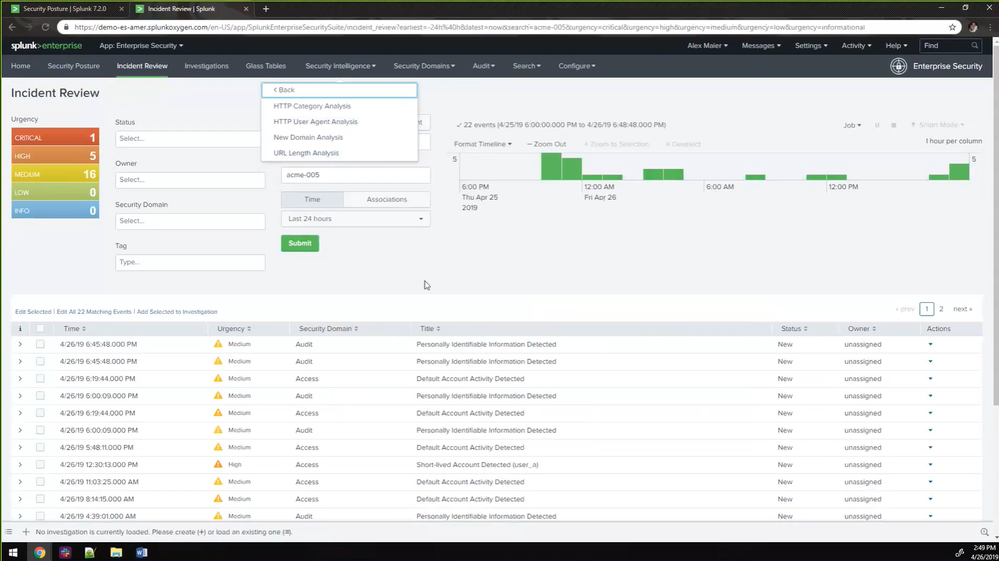
Task: Open a new browser tab
Action: pyautogui.click(x=266, y=9)
